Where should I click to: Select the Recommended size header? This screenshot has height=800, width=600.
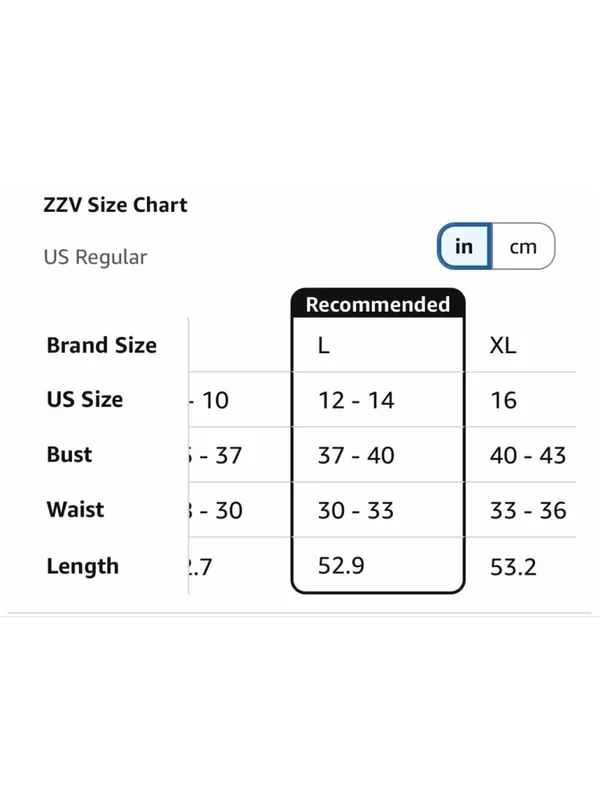[x=378, y=304]
